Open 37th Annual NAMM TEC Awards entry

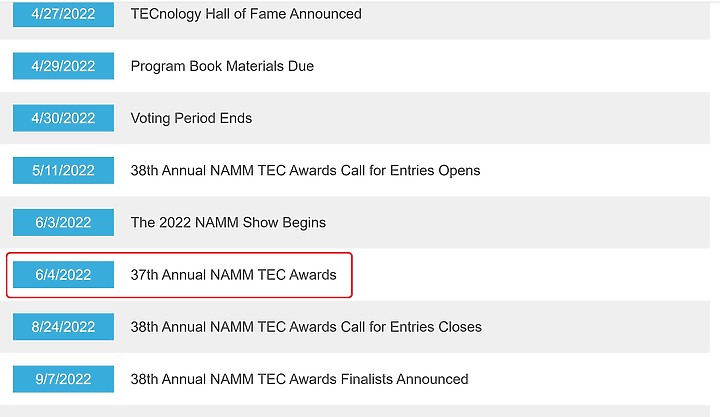coord(233,274)
